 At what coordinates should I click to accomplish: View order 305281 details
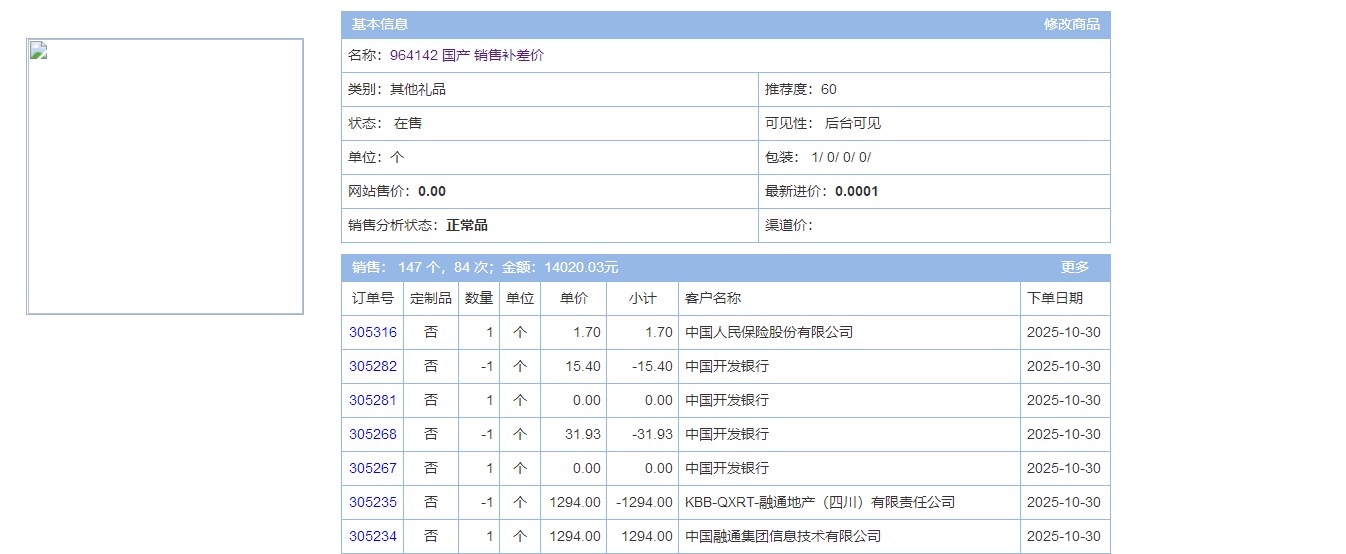coord(372,401)
